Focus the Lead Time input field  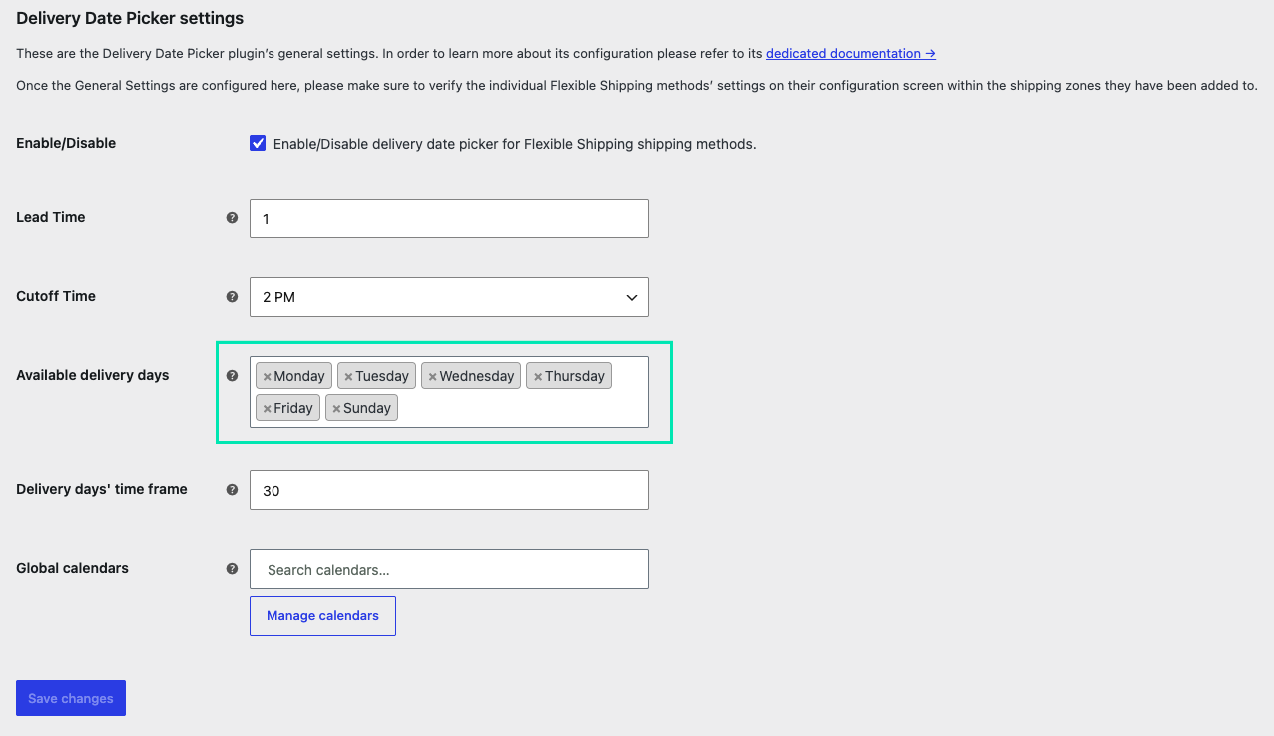click(449, 218)
